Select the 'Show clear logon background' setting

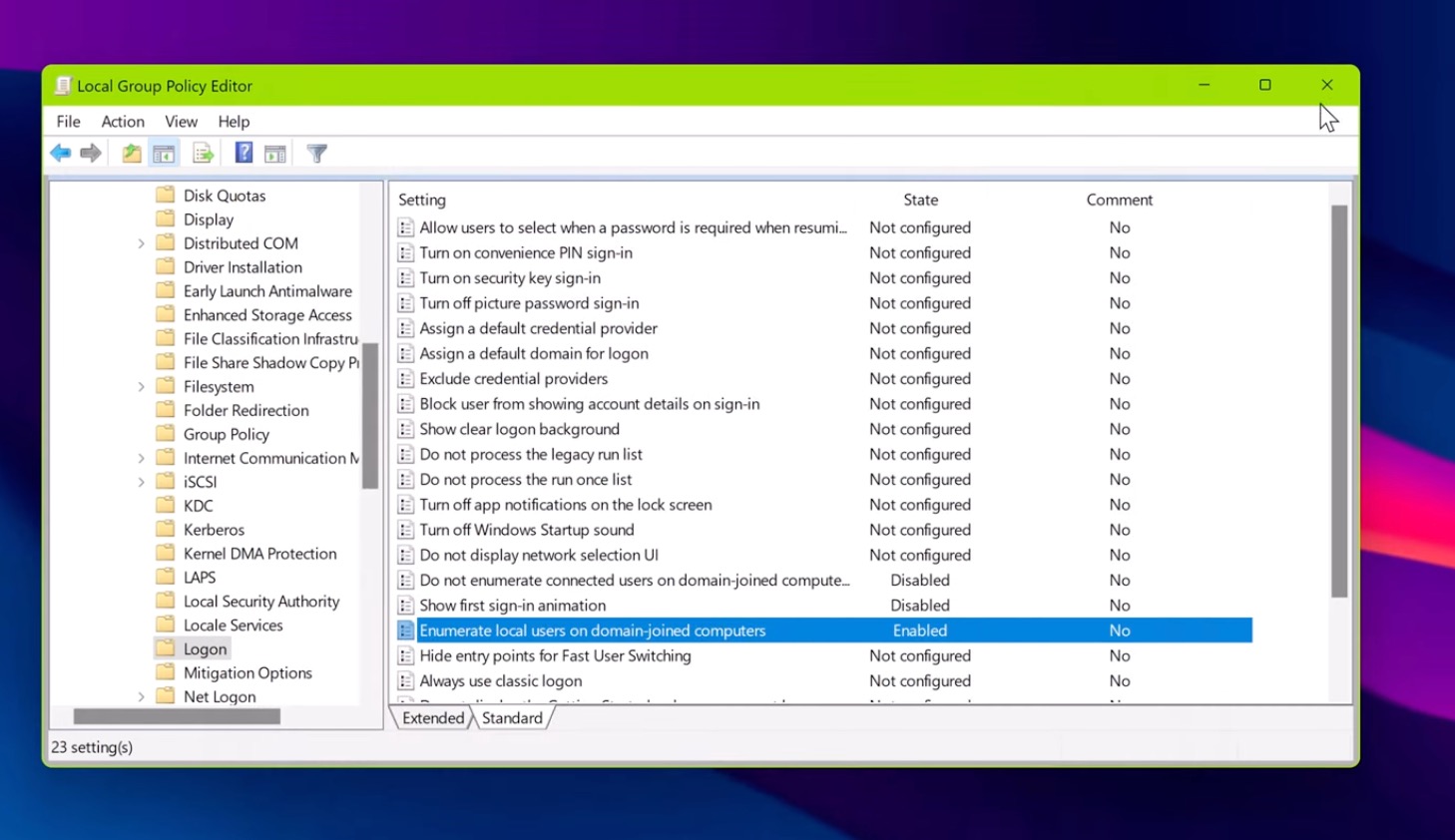[520, 429]
